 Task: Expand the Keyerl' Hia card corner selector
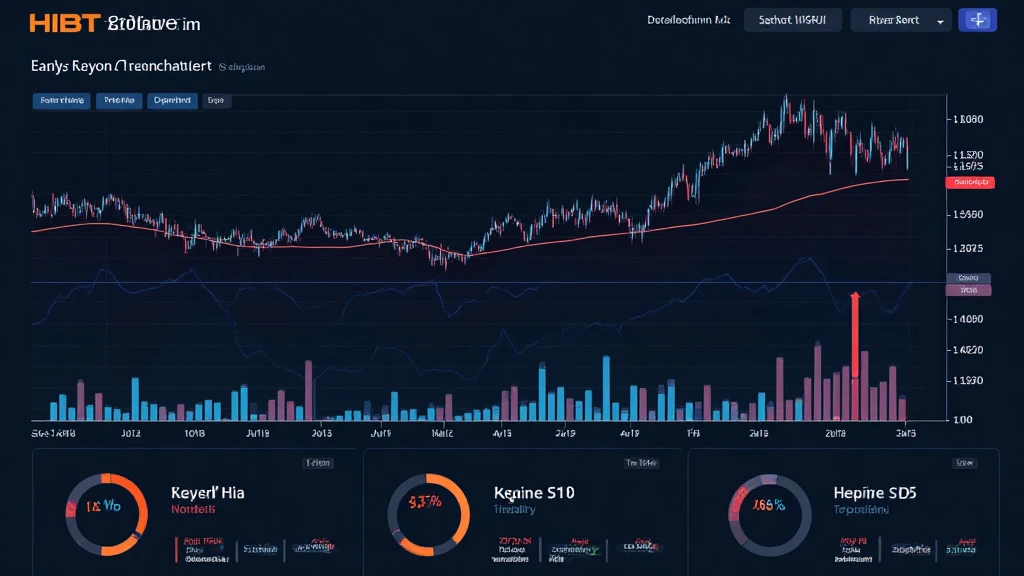coord(317,463)
